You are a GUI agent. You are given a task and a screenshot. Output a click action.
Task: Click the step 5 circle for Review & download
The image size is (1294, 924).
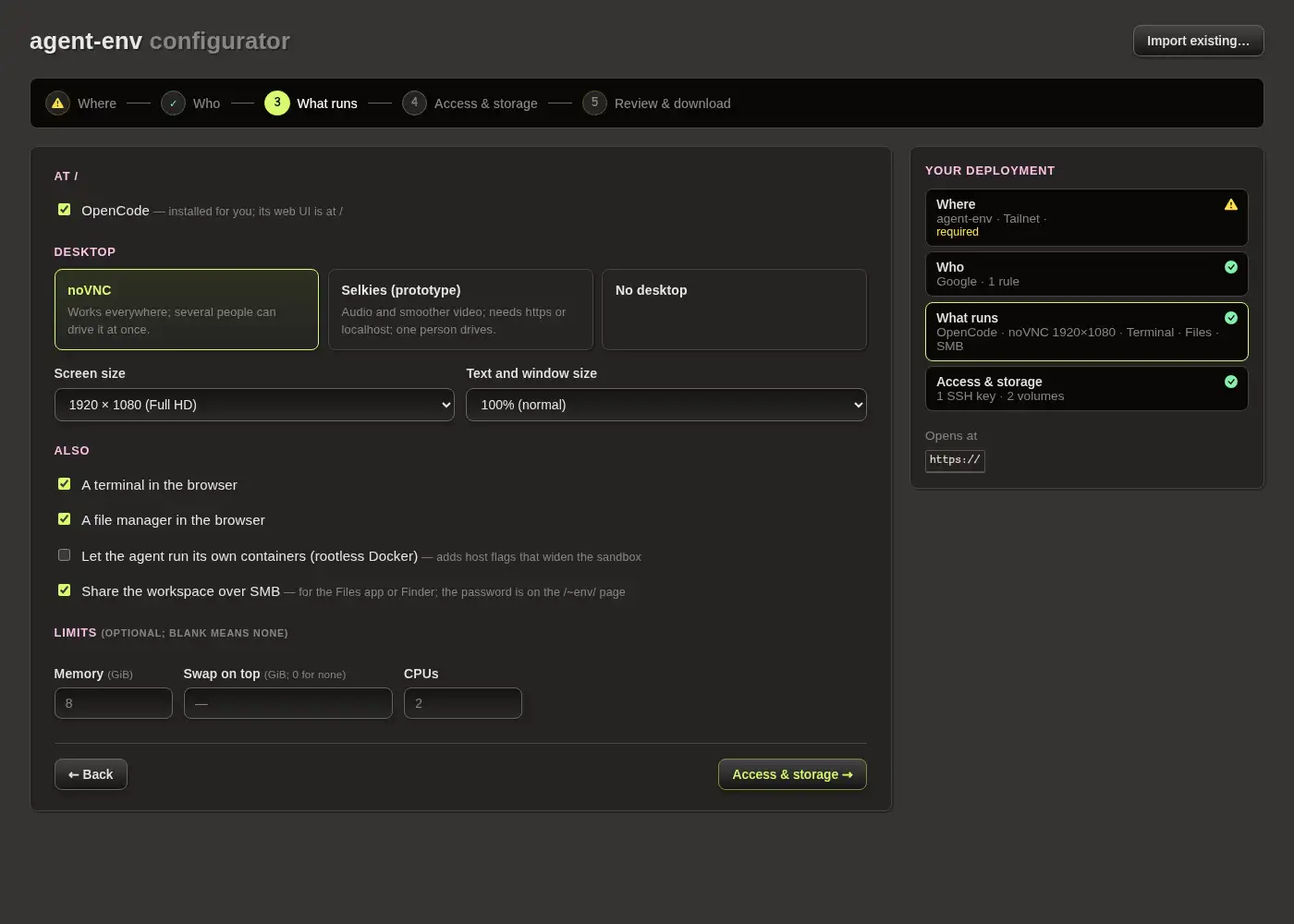[x=594, y=103]
